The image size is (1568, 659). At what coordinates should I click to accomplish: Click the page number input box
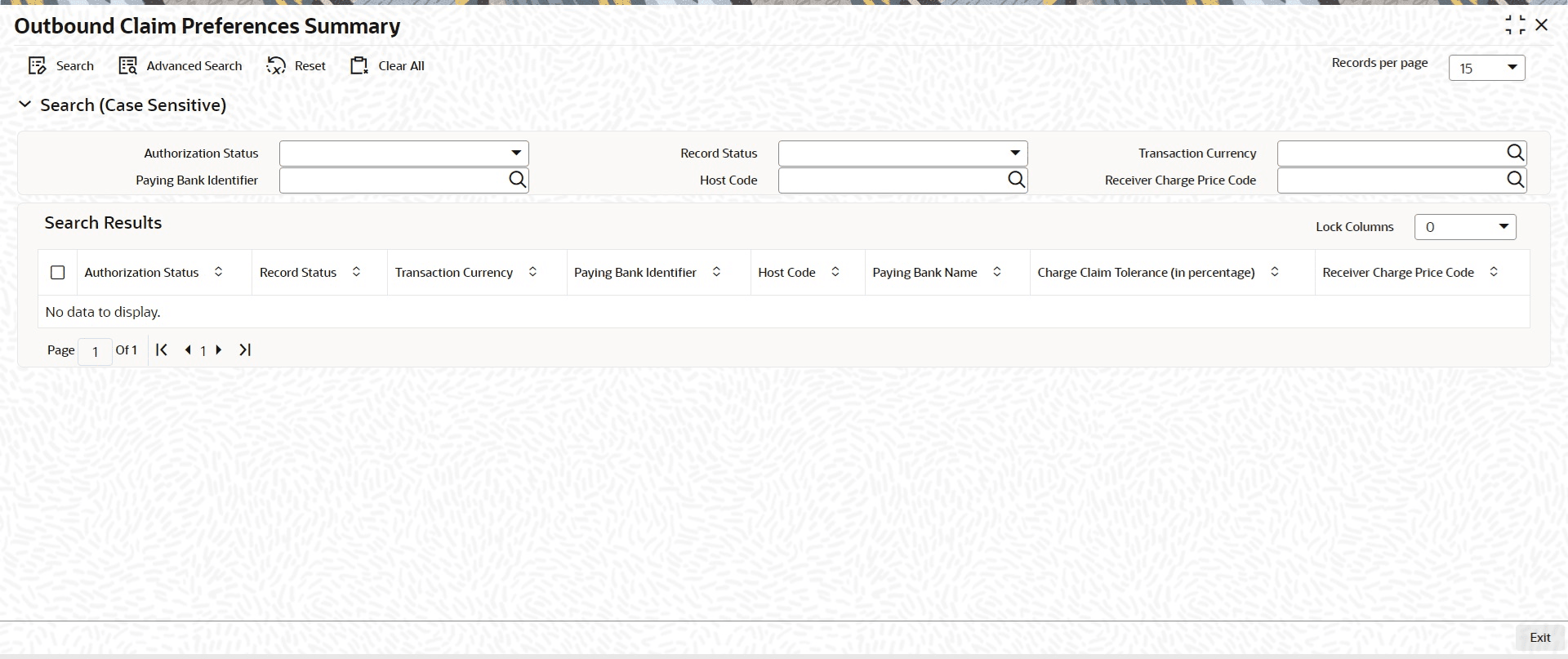pos(96,351)
